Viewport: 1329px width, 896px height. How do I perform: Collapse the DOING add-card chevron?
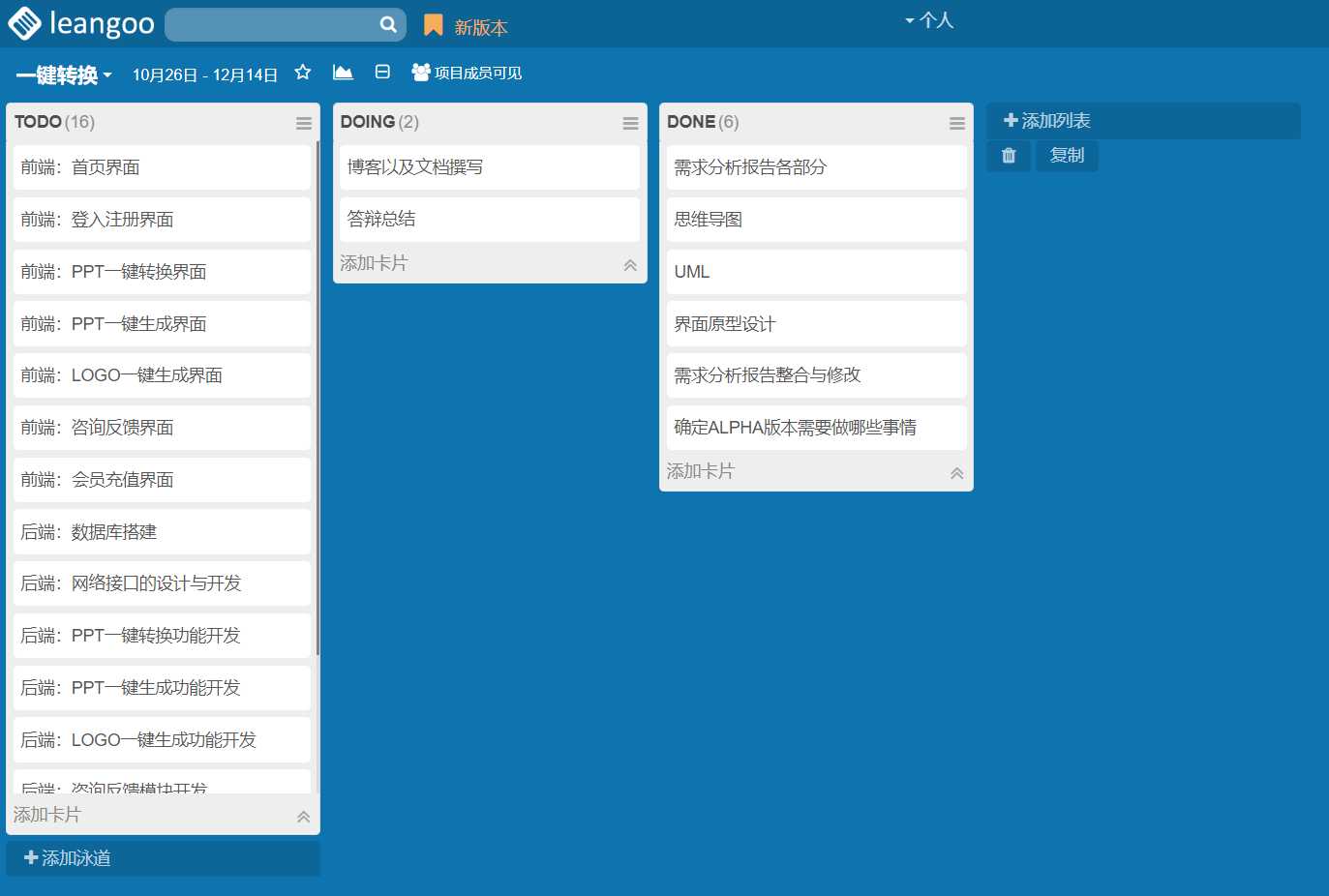(x=630, y=265)
